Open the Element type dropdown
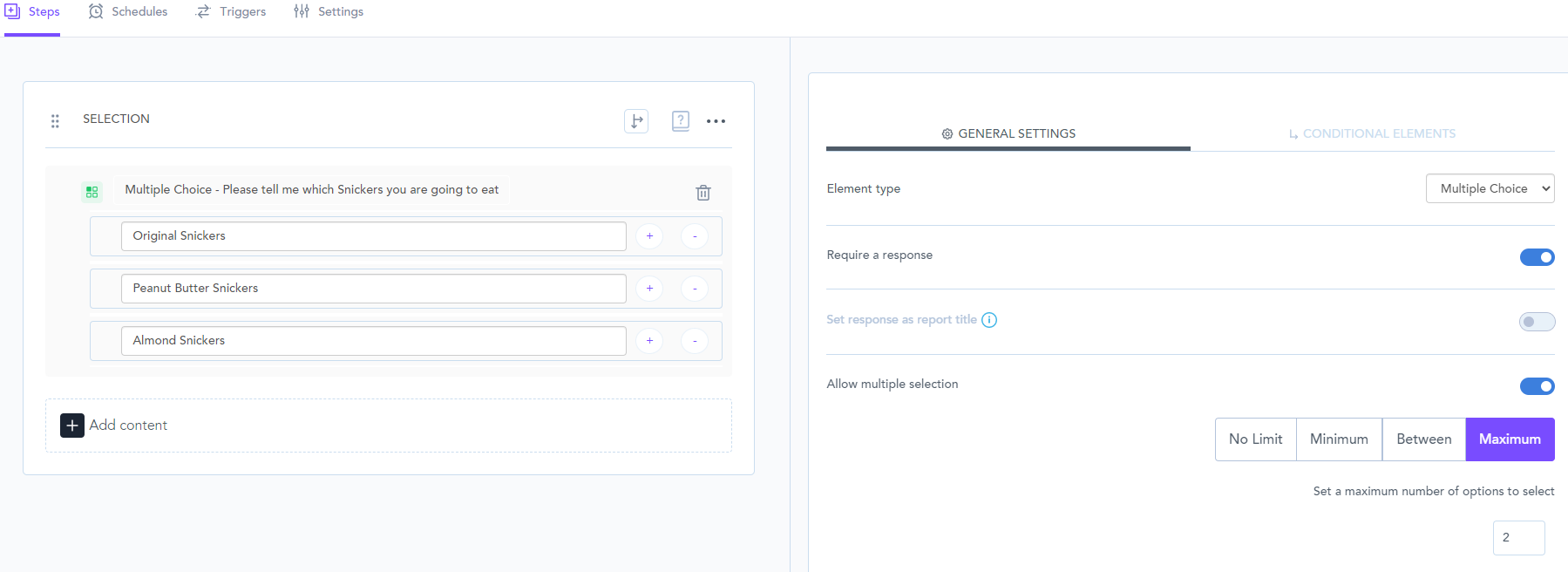Image resolution: width=1568 pixels, height=572 pixels. pyautogui.click(x=1490, y=188)
